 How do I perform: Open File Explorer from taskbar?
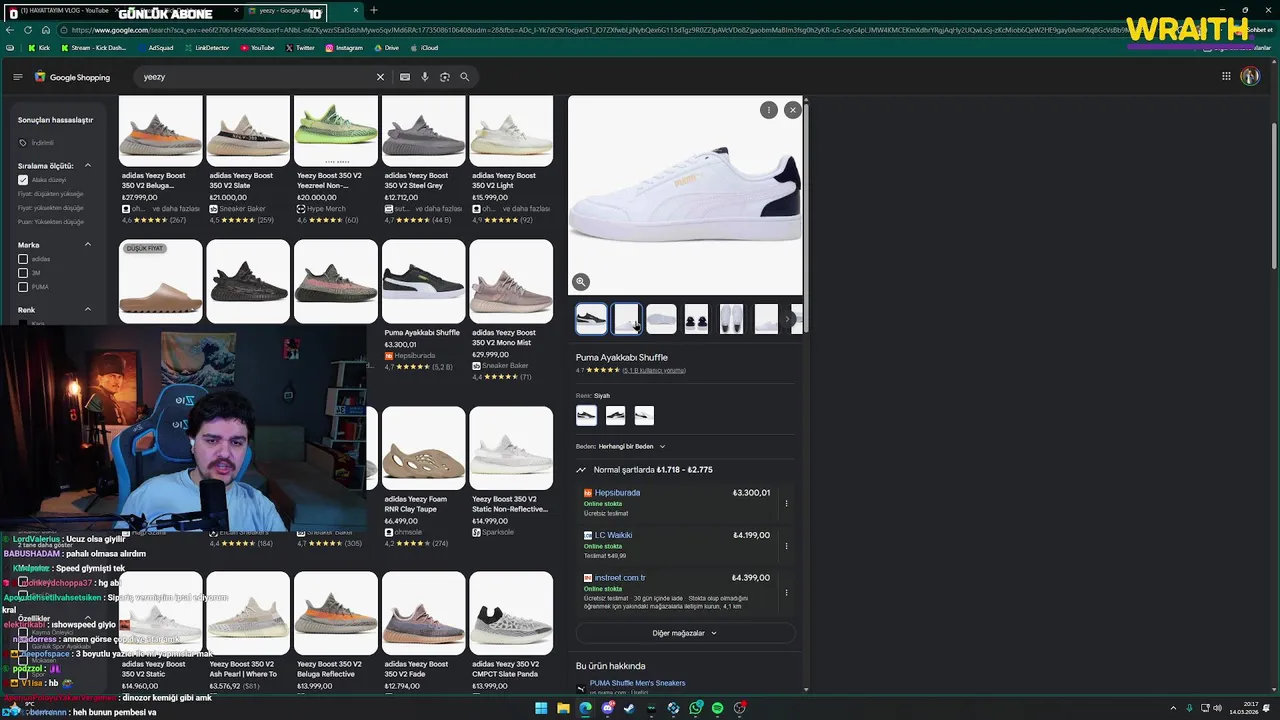pyautogui.click(x=563, y=708)
